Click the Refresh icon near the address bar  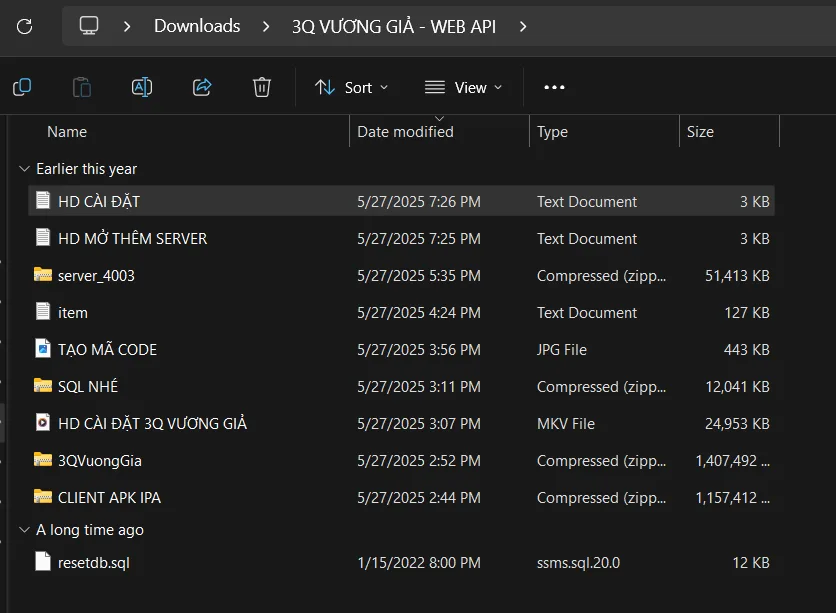click(25, 26)
